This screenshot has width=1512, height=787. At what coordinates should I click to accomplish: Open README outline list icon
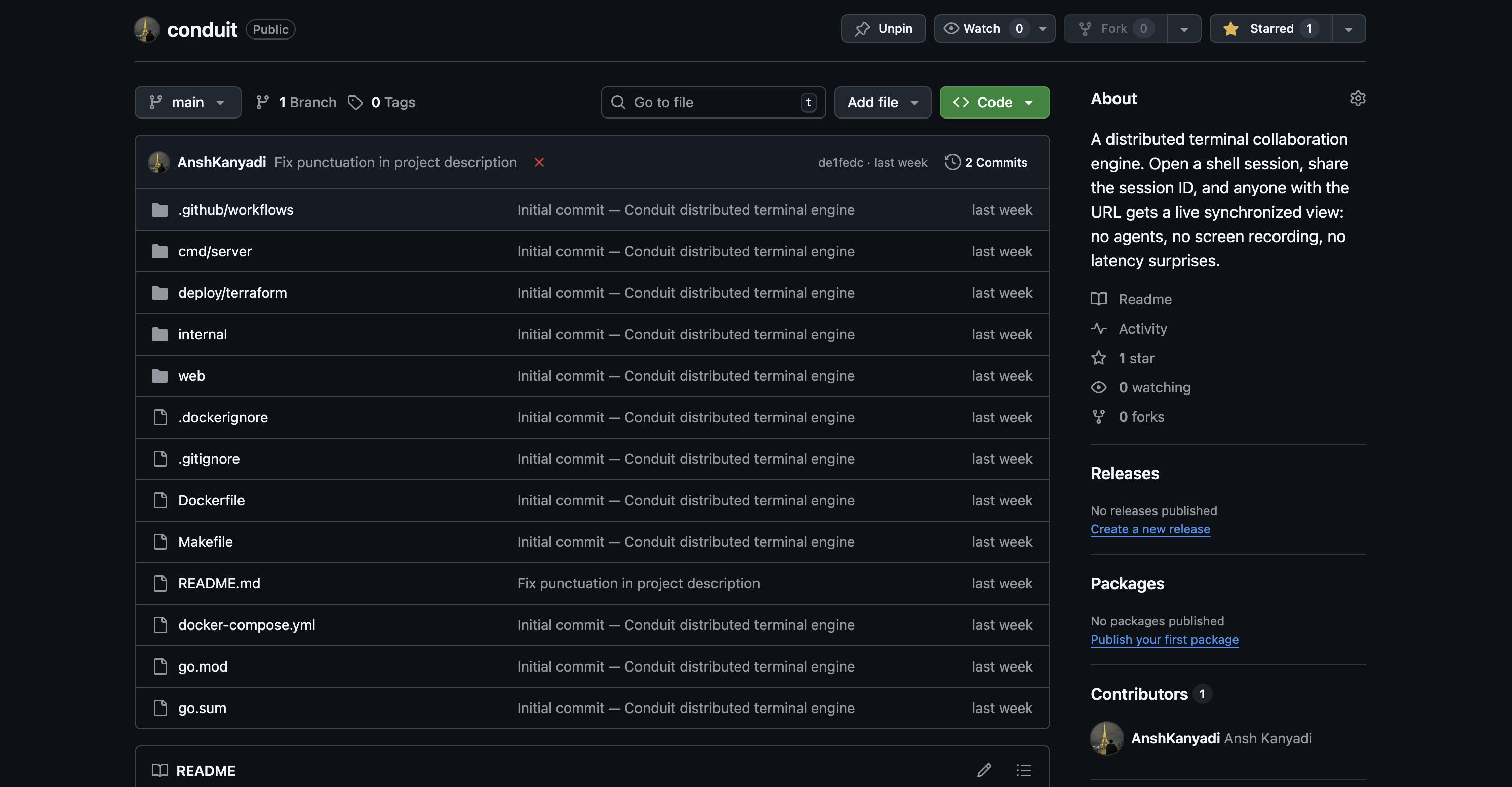1024,770
